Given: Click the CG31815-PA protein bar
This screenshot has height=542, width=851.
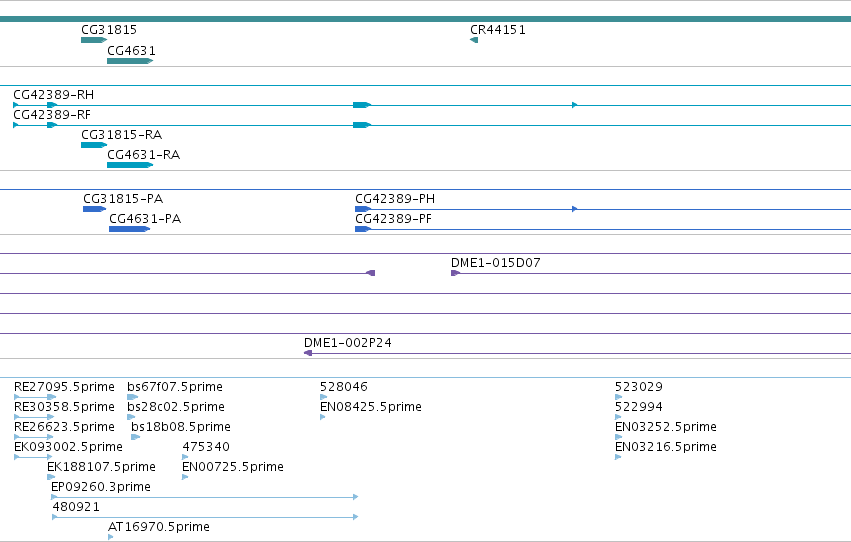Looking at the screenshot, I should tap(94, 209).
